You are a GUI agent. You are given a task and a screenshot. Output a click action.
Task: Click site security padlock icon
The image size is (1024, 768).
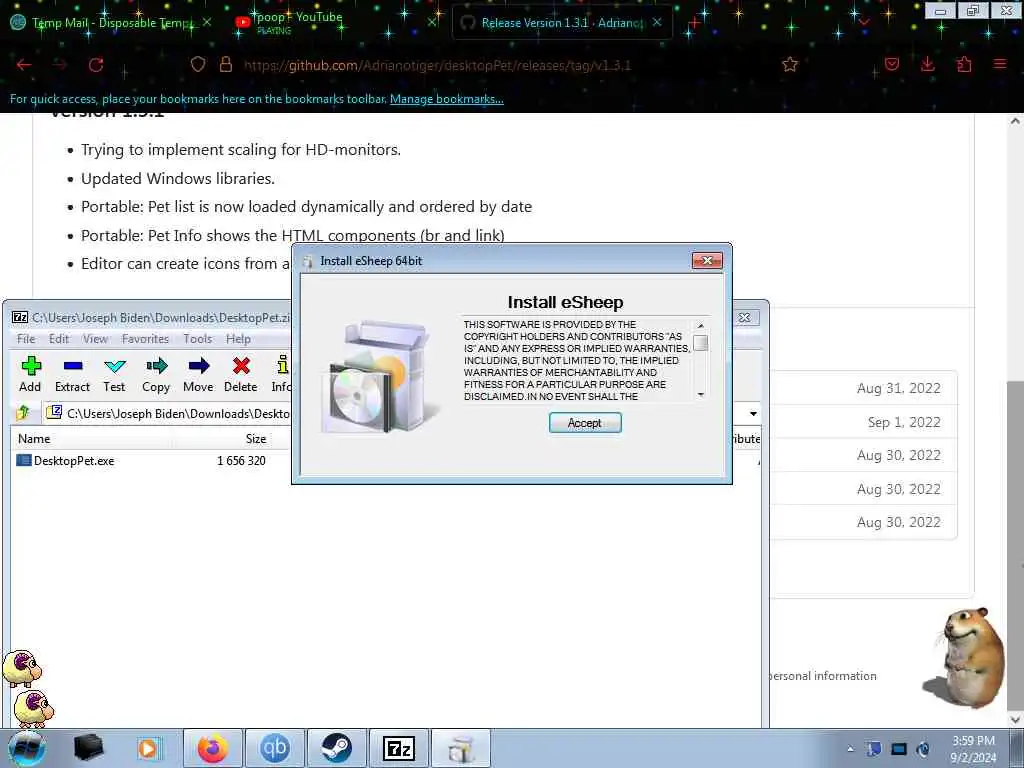pos(226,64)
